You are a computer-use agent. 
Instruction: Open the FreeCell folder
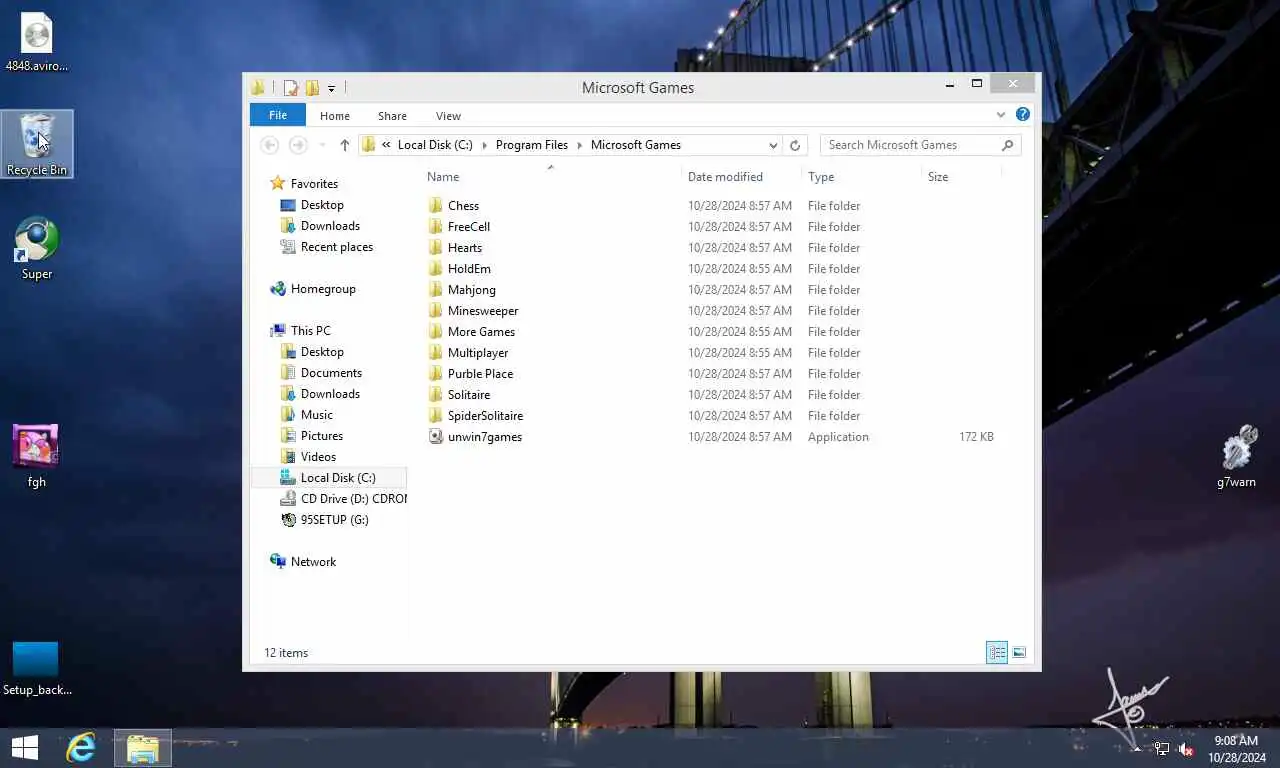(x=468, y=227)
